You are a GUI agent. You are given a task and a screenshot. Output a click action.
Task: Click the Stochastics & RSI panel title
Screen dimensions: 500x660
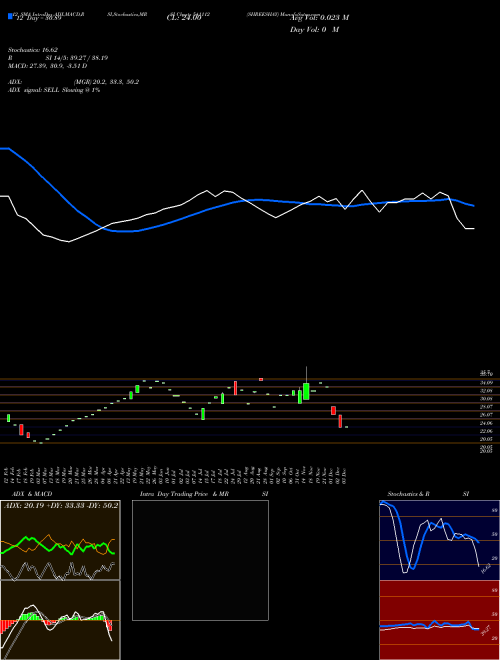[x=428, y=494]
